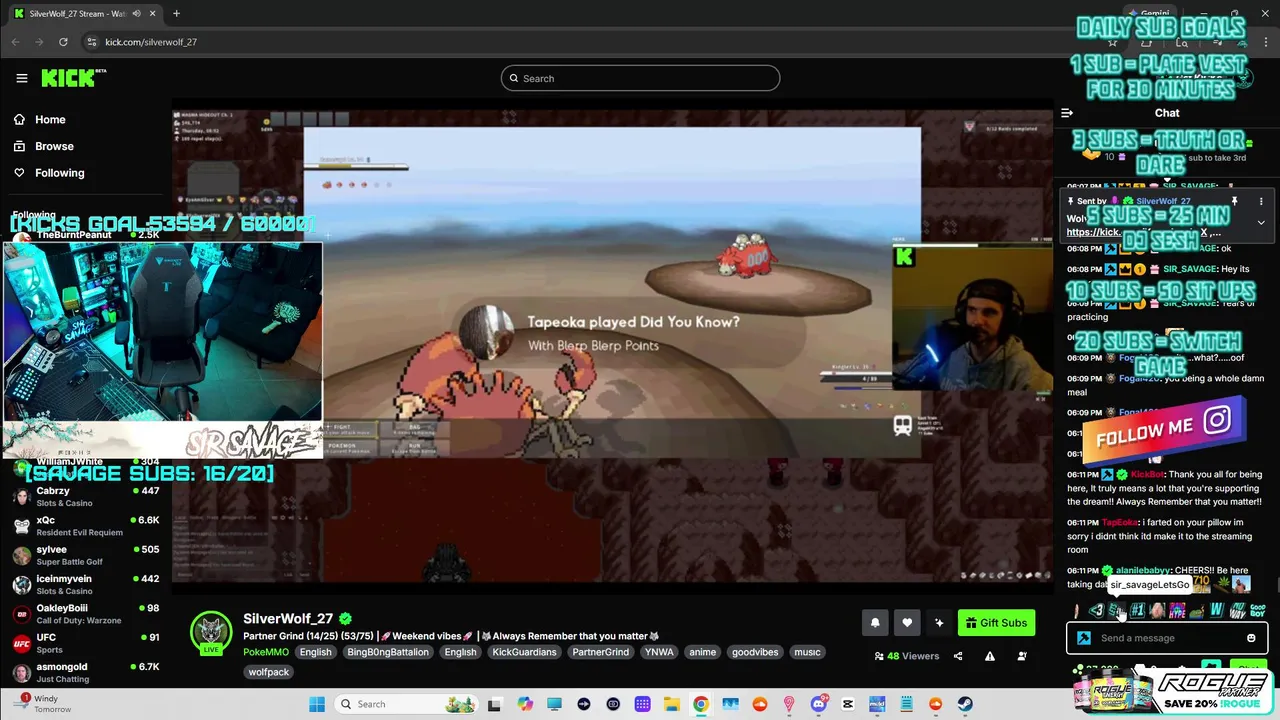Pick the W quick emote

click(x=1217, y=610)
